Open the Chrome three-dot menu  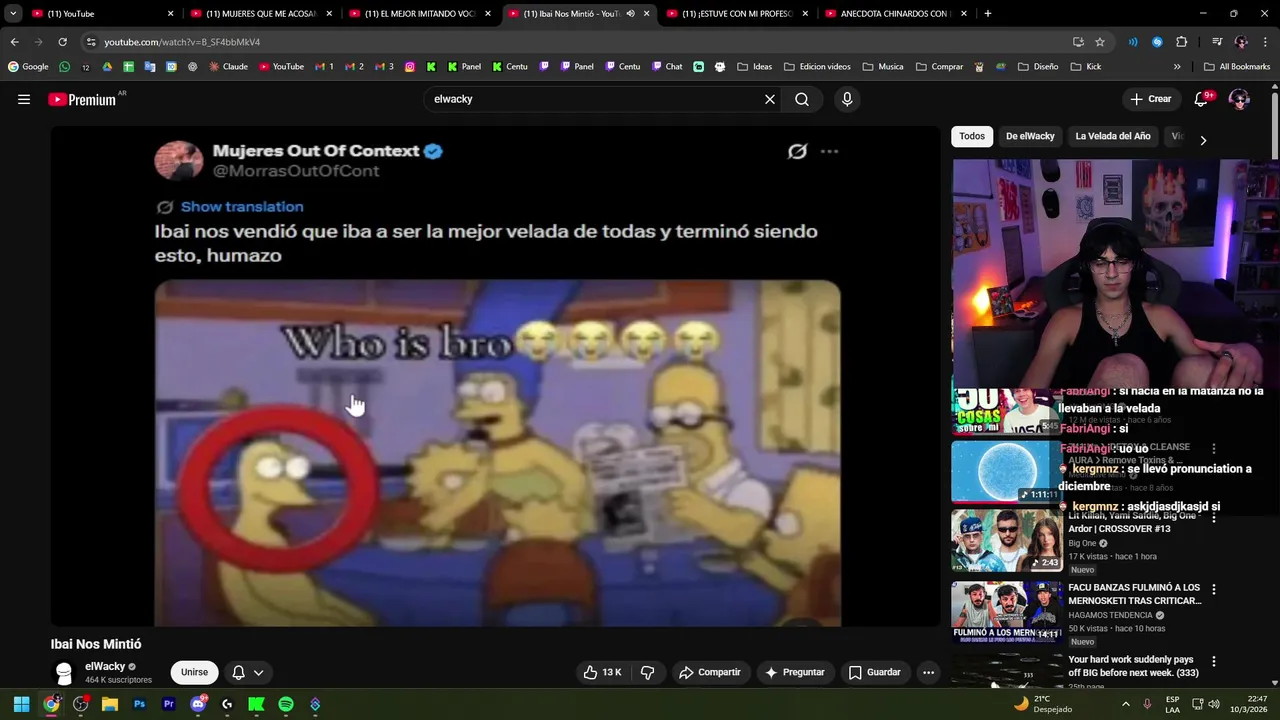point(1265,42)
